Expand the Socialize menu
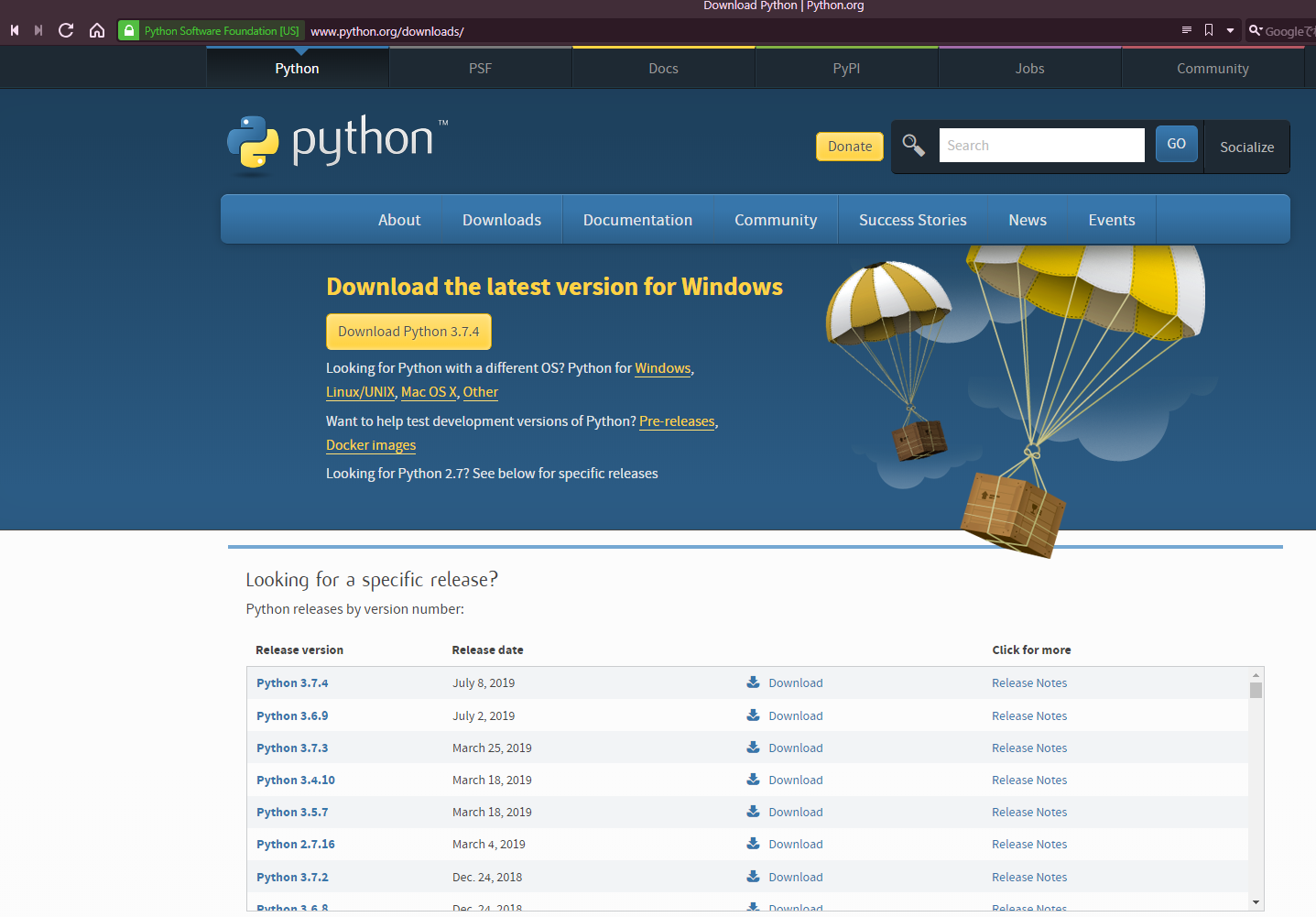The image size is (1316, 917). coord(1246,147)
